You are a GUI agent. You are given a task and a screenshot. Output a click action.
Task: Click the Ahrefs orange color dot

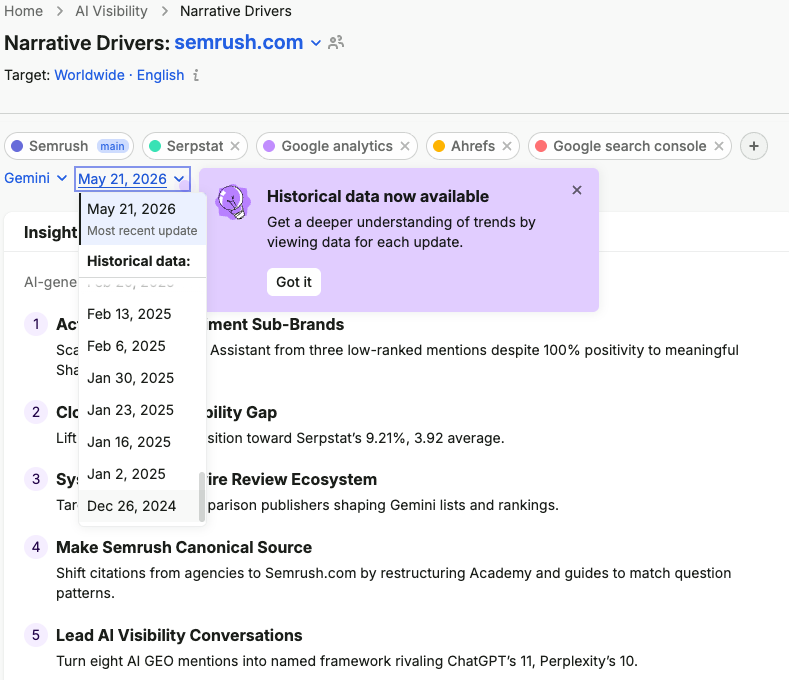click(x=439, y=146)
